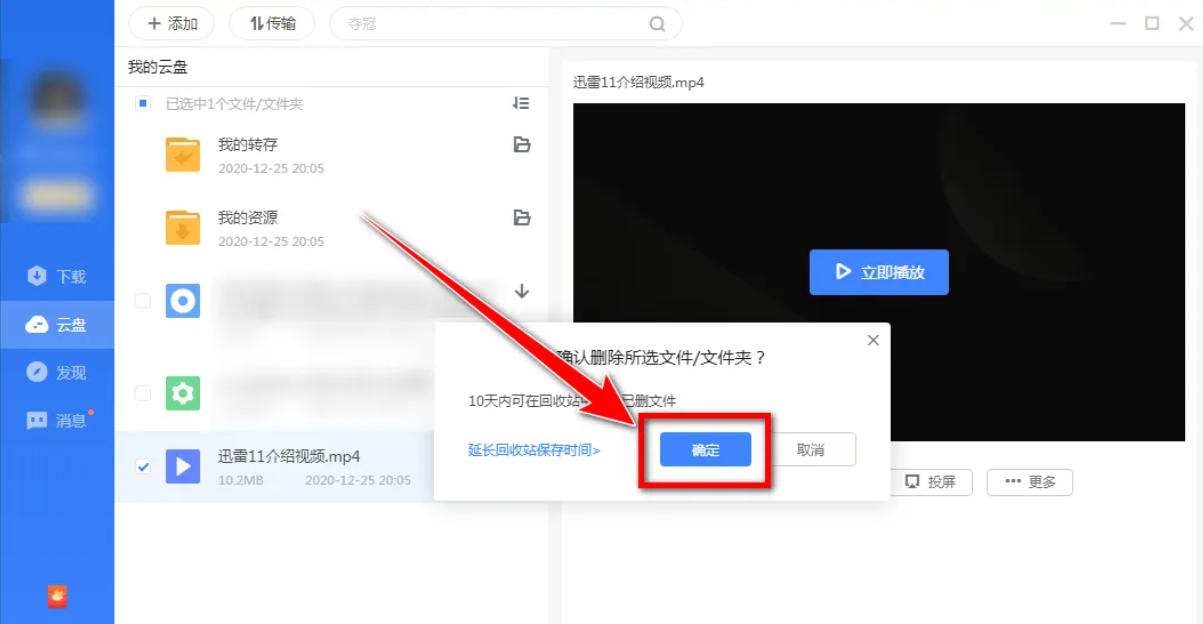Click 立即播放 to play the video
Screen dimensions: 1203x624
pos(878,271)
